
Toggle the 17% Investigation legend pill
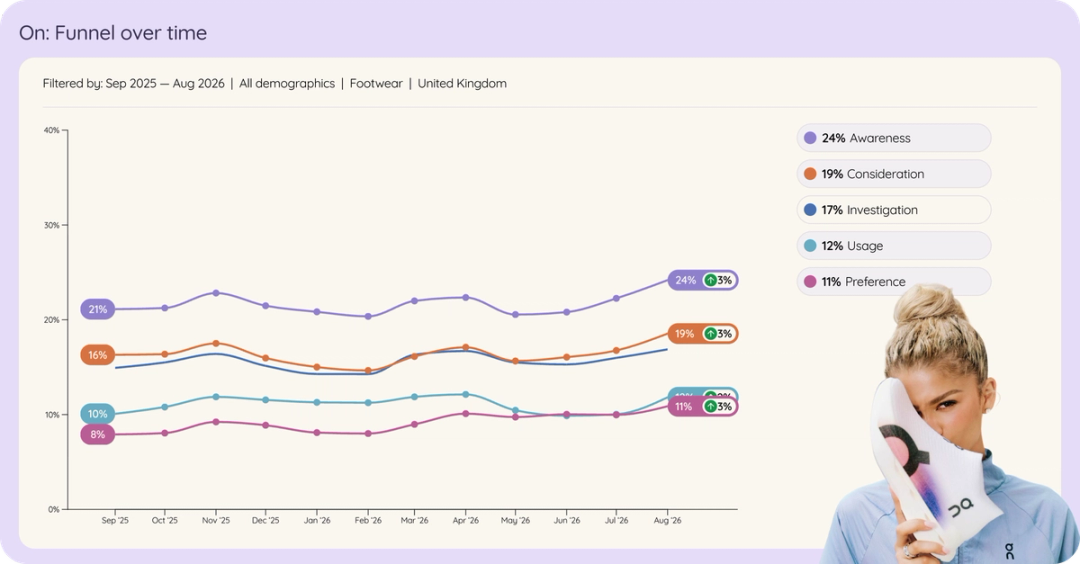click(x=893, y=209)
